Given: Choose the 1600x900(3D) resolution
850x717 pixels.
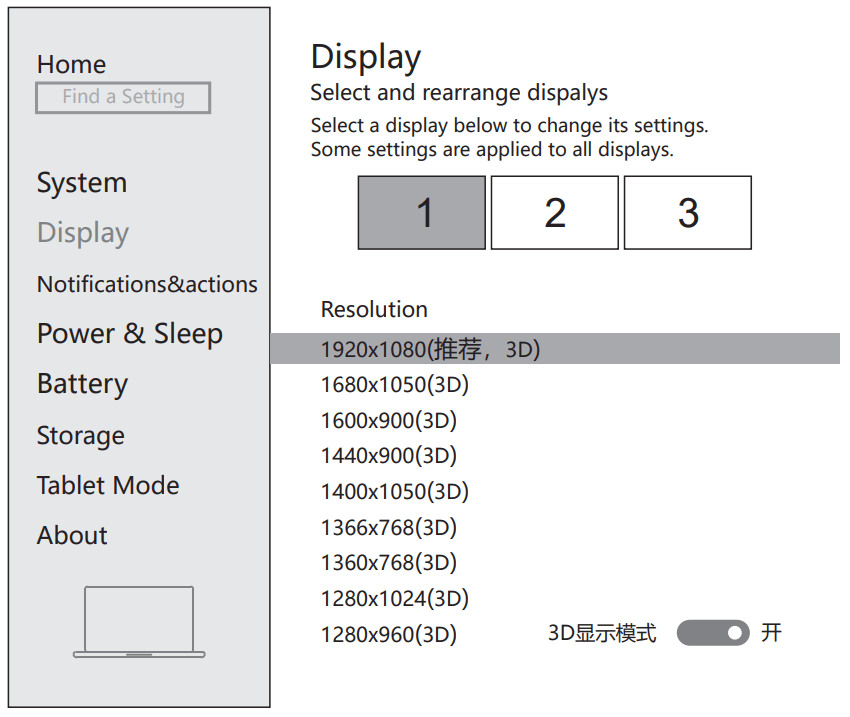Looking at the screenshot, I should [389, 420].
